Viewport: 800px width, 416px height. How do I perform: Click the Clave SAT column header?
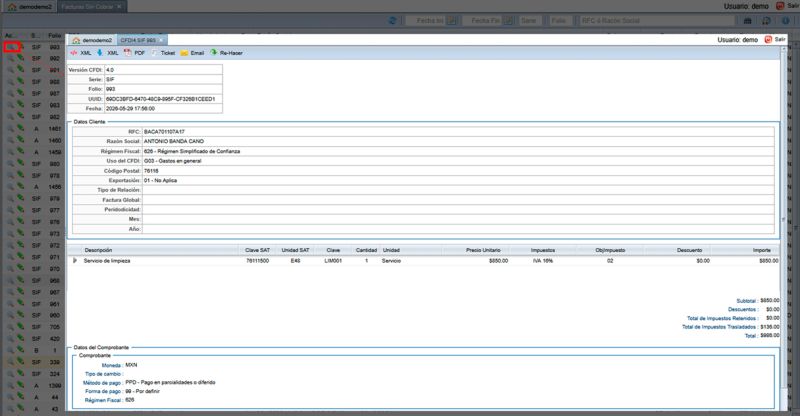257,250
